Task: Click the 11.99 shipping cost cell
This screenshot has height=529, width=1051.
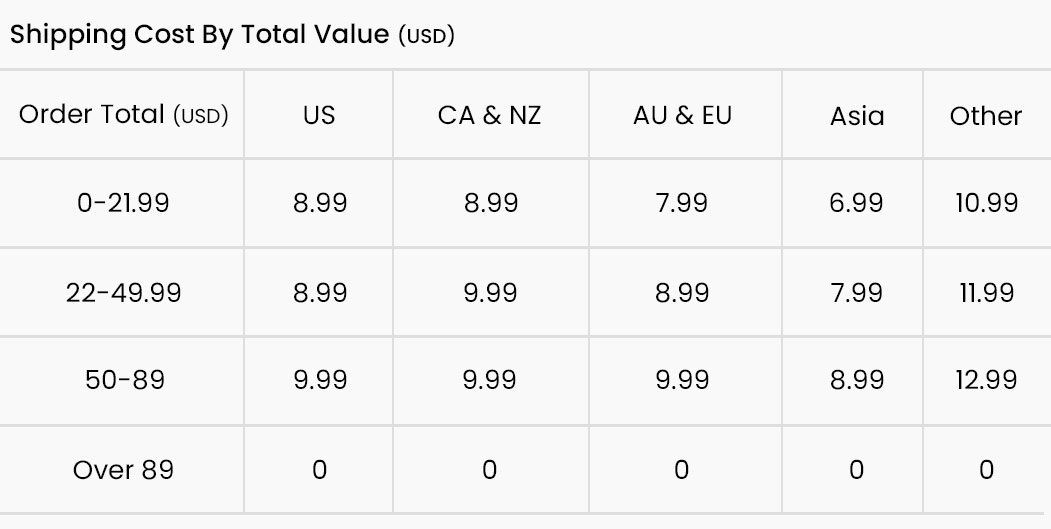Action: (x=986, y=293)
